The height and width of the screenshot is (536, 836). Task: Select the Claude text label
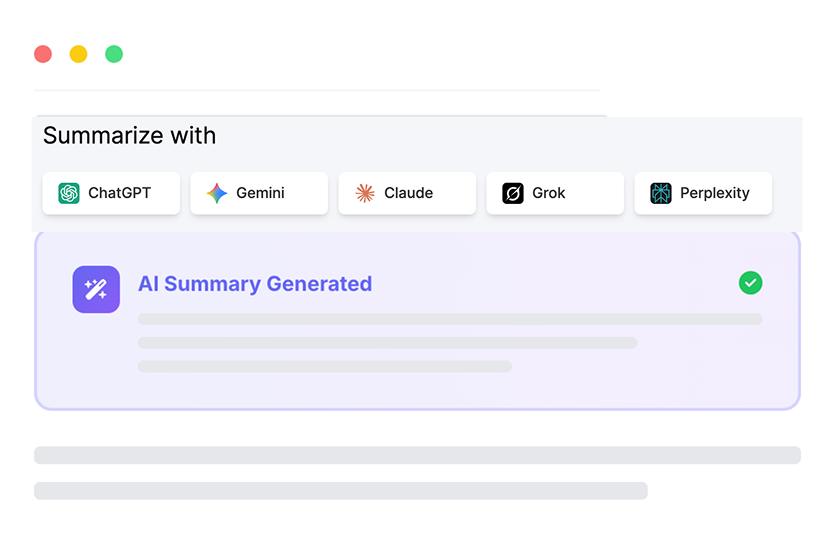408,193
